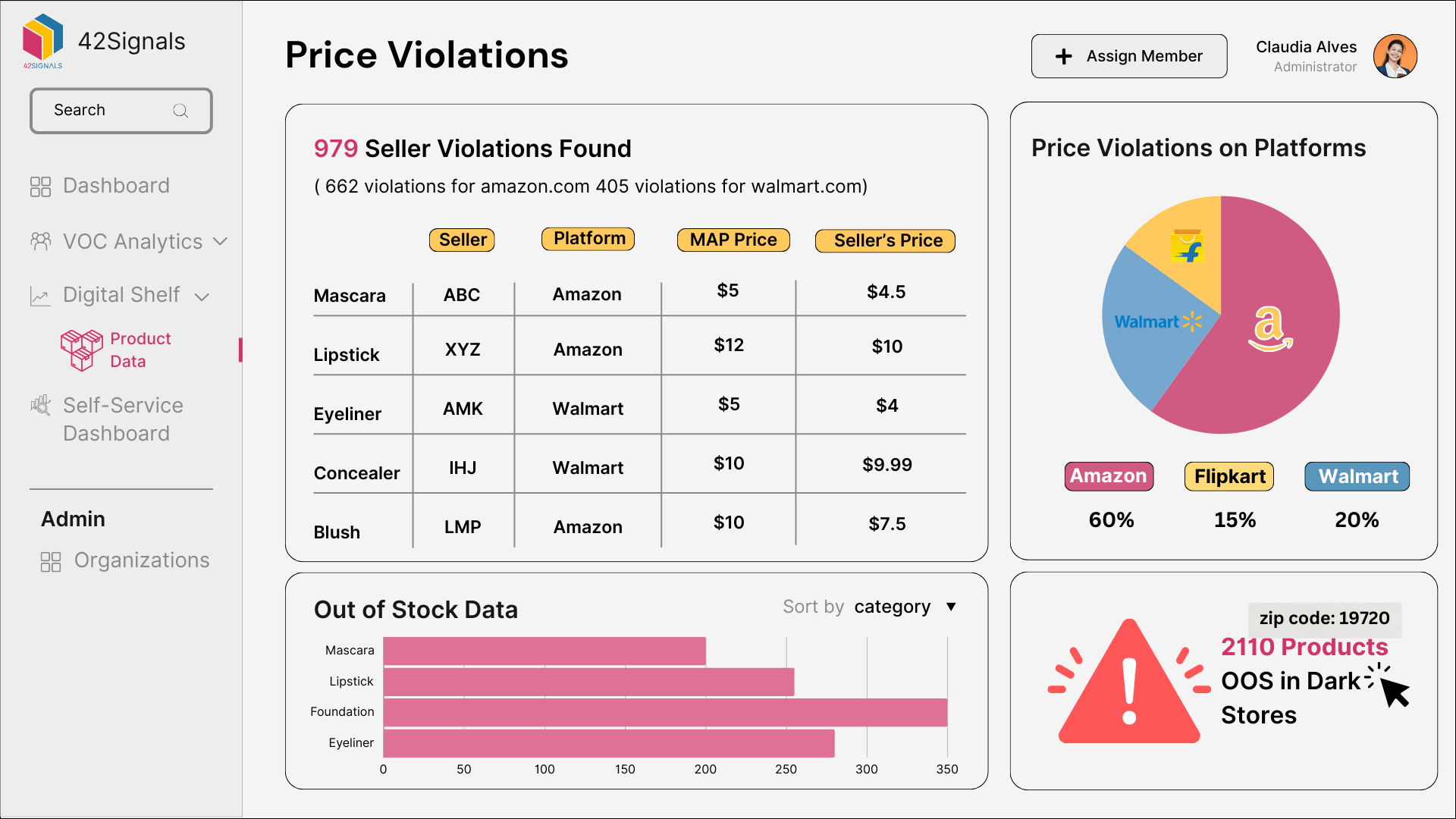The image size is (1456, 819).
Task: Click the Self-Service Dashboard icon
Action: click(x=41, y=406)
